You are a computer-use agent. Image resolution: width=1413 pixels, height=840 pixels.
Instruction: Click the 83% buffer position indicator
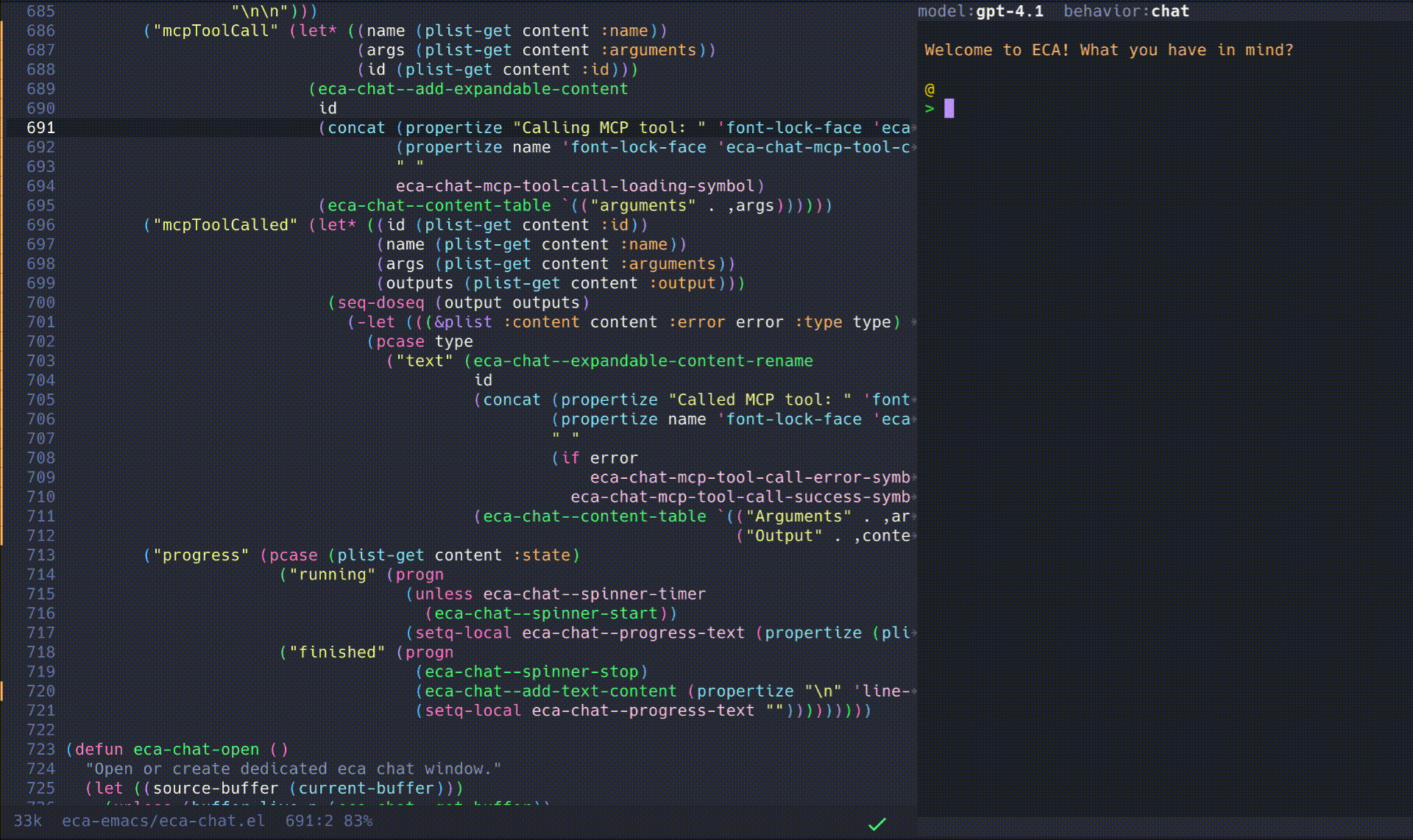click(358, 821)
